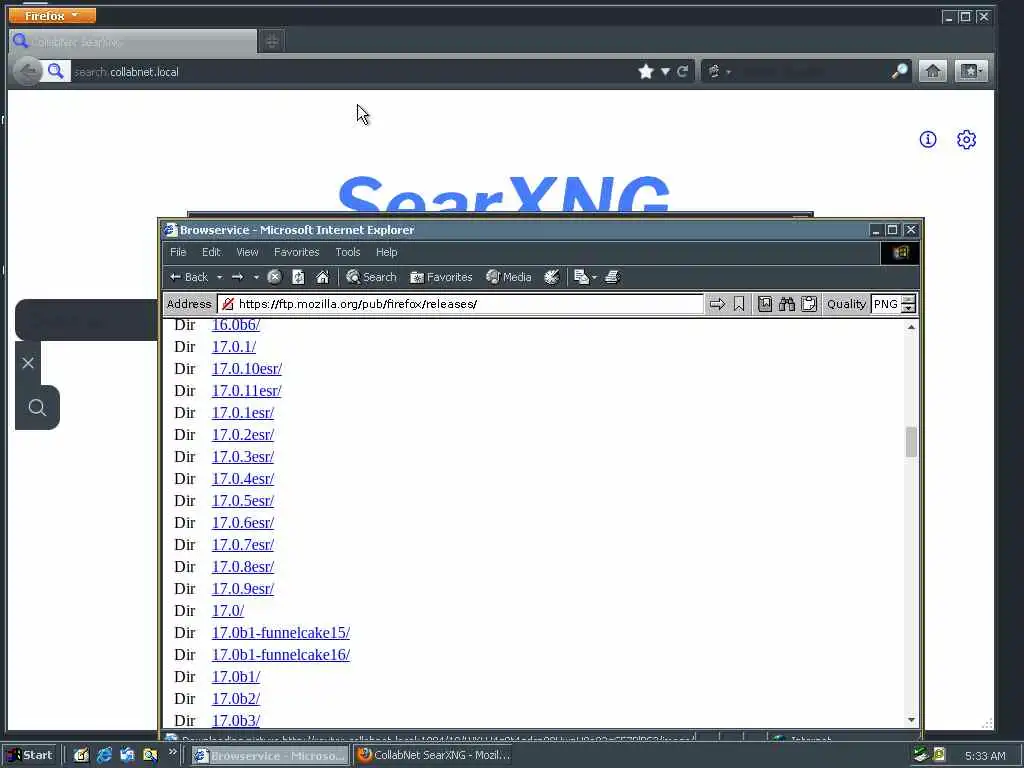Open the 17.0.6esr/ directory link
1024x768 pixels.
coord(243,522)
